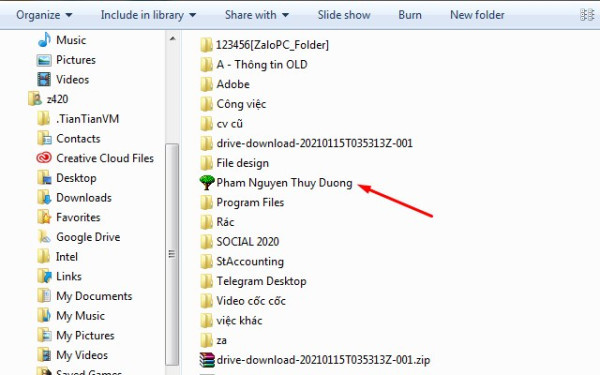Select the việc khác folder icon
Viewport: 600px width, 375px height.
click(206, 320)
